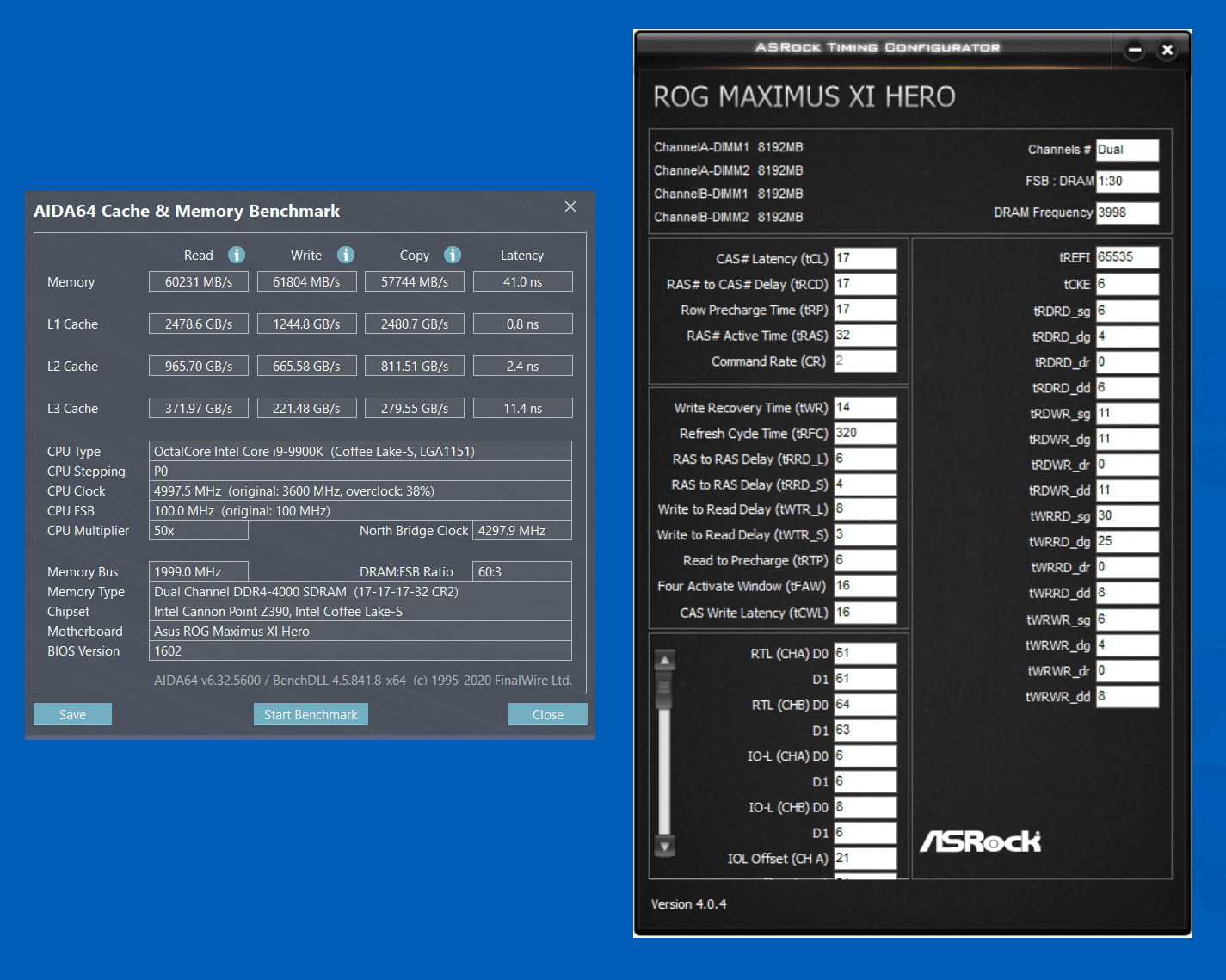Viewport: 1226px width, 980px height.
Task: Start the AIDA64 benchmark
Action: (311, 714)
